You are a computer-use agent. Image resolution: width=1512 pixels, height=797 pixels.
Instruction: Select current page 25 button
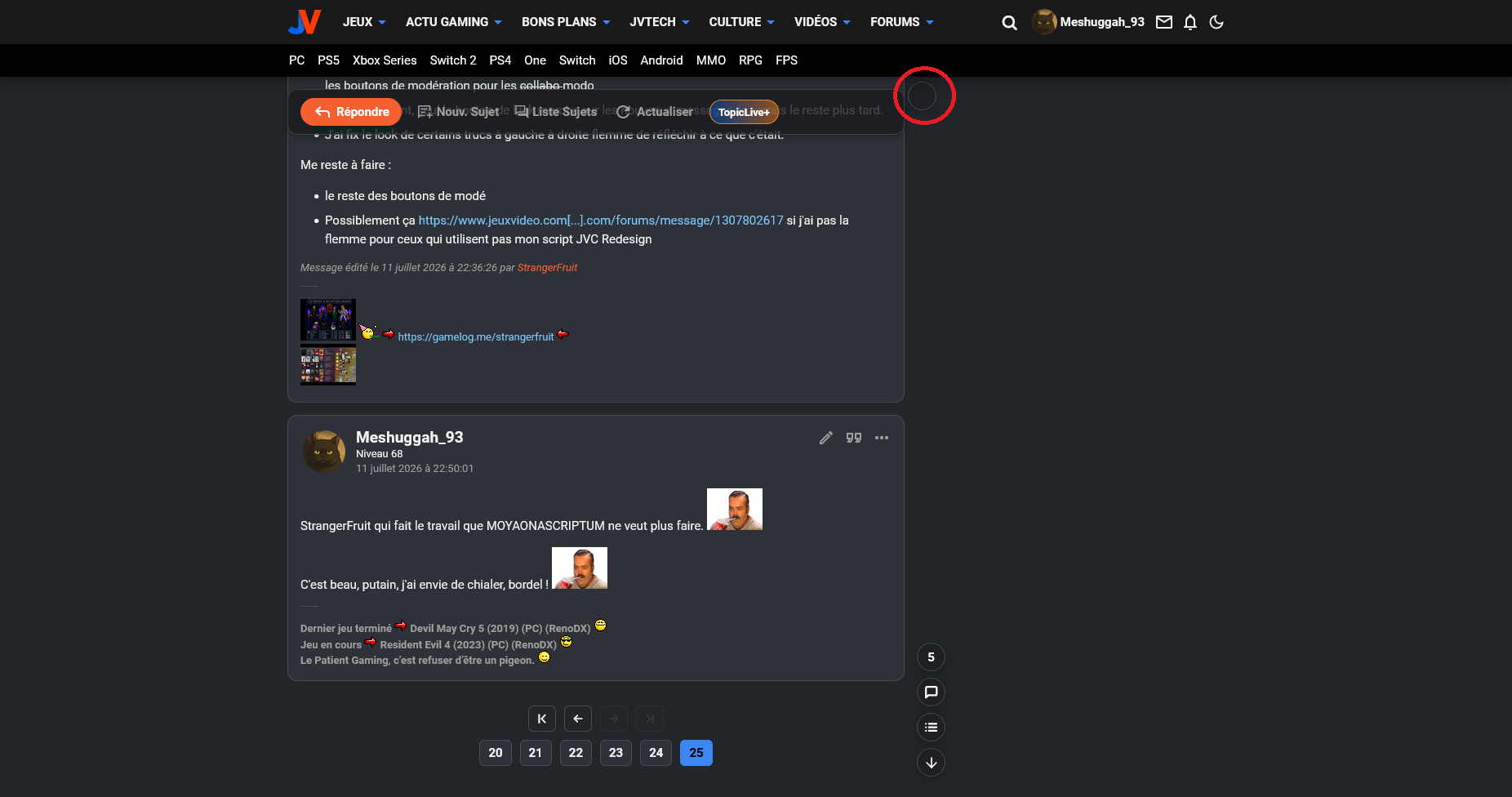[696, 753]
